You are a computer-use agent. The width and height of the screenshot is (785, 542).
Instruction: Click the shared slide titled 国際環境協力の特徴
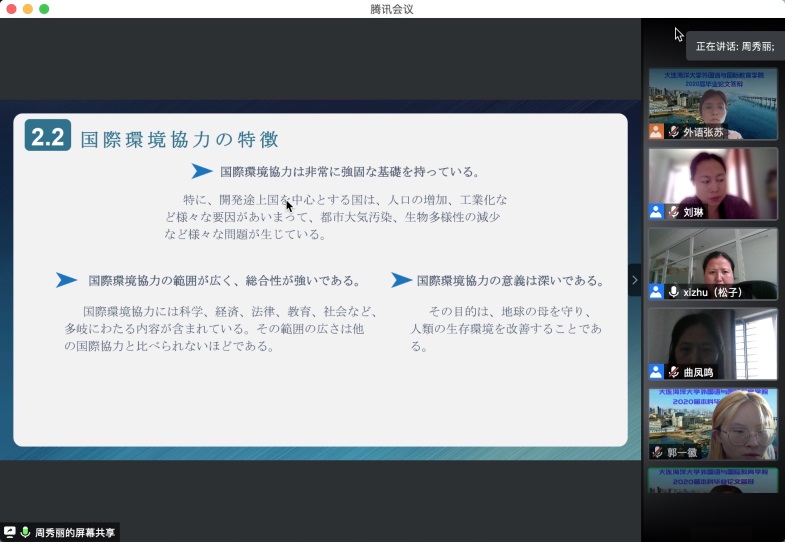pos(320,280)
